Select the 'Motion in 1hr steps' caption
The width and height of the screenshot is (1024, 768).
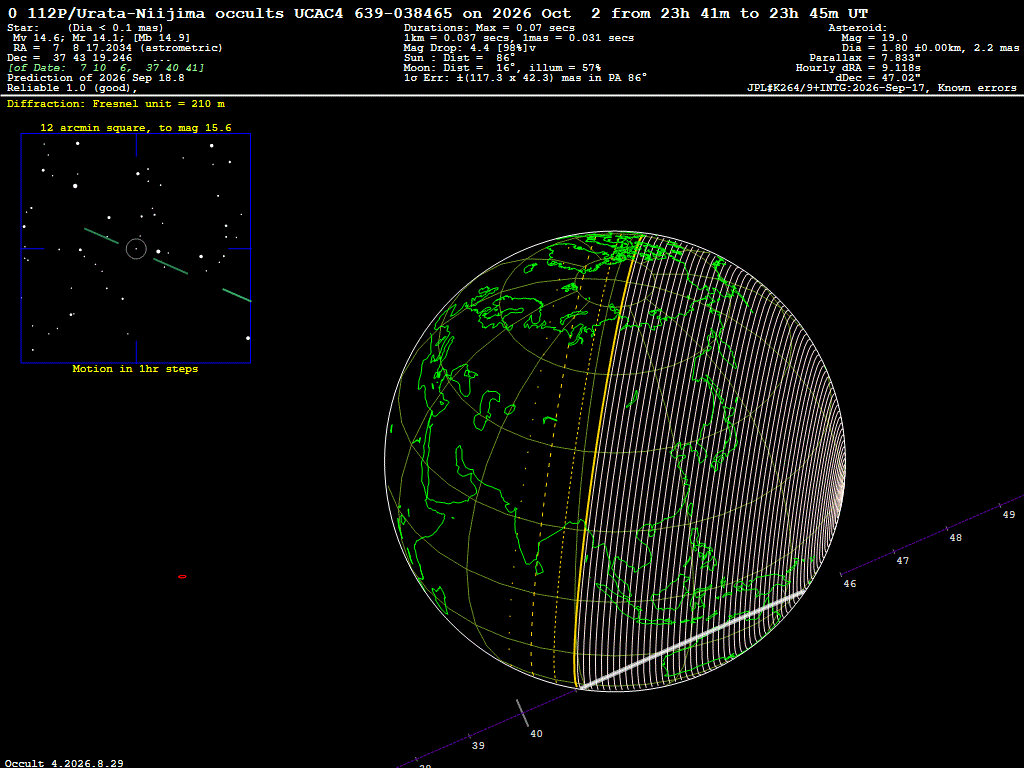click(x=135, y=369)
